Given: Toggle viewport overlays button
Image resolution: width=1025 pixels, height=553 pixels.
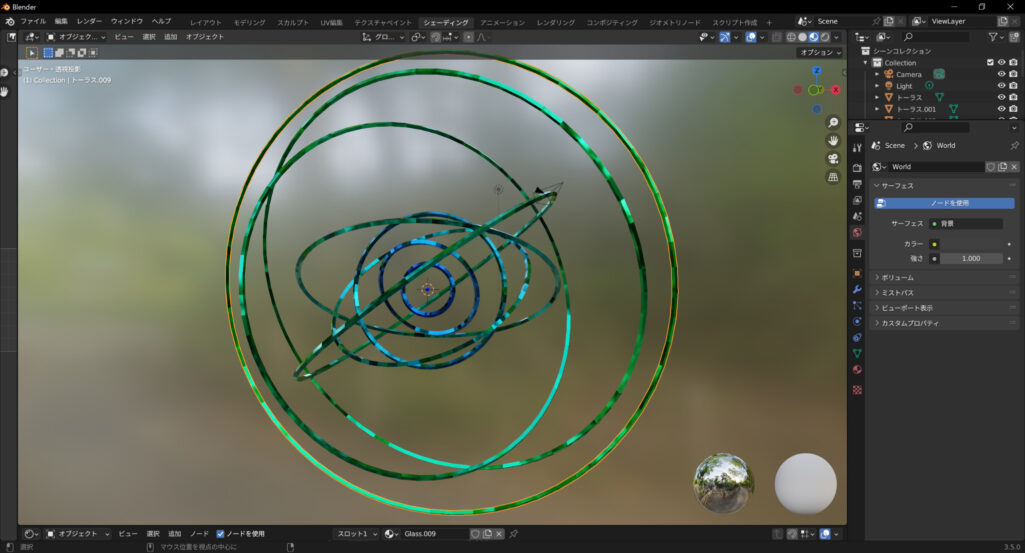Looking at the screenshot, I should coord(751,37).
